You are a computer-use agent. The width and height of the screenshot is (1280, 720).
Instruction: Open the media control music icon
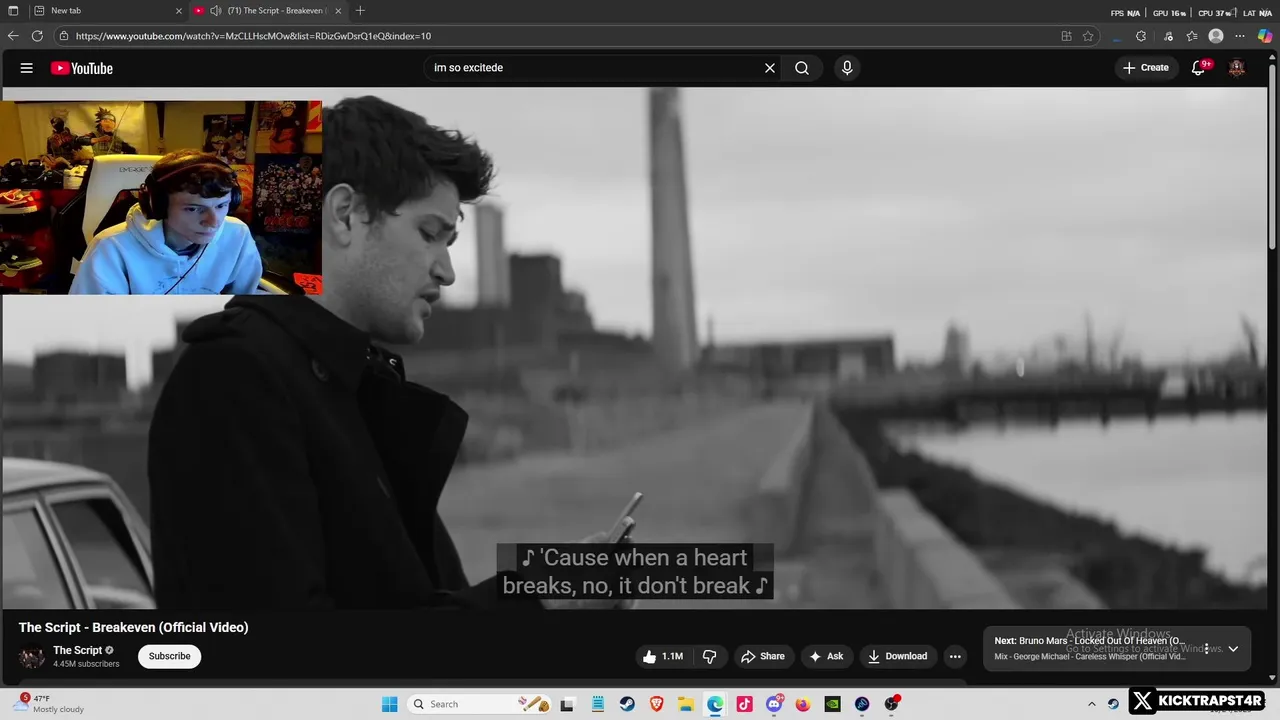[x=1168, y=36]
